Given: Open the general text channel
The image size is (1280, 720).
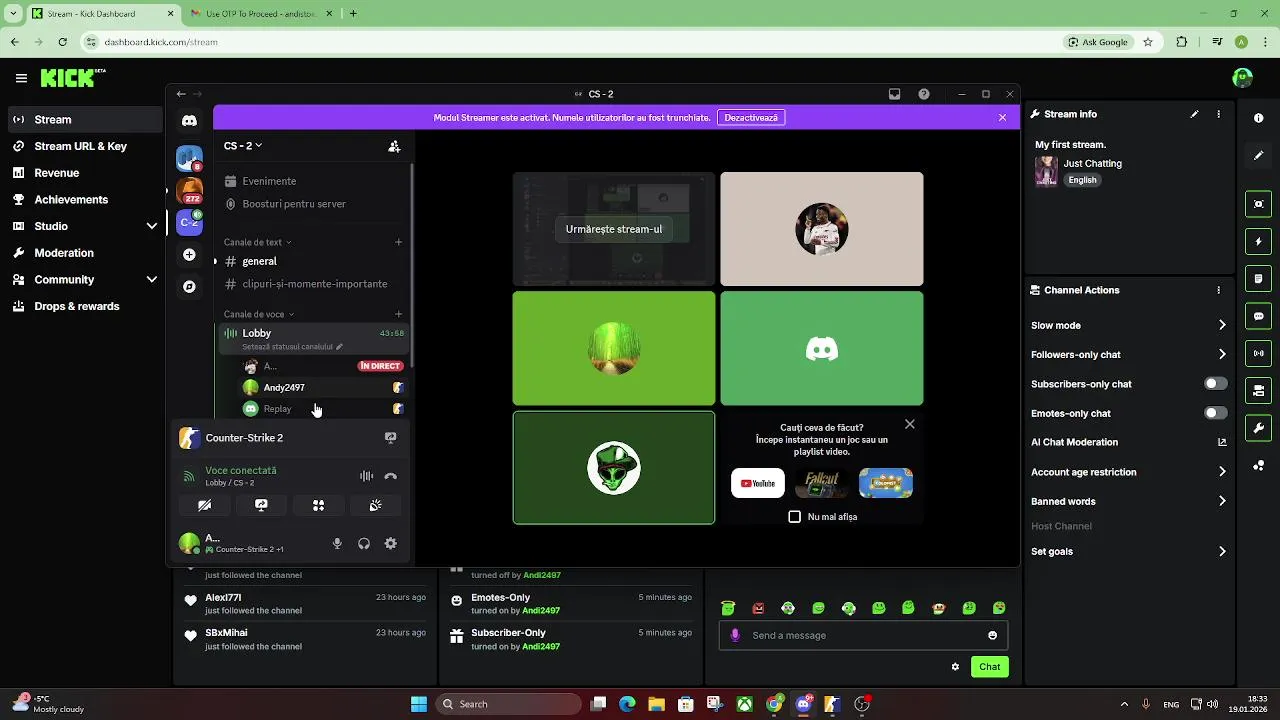Looking at the screenshot, I should [x=312, y=261].
